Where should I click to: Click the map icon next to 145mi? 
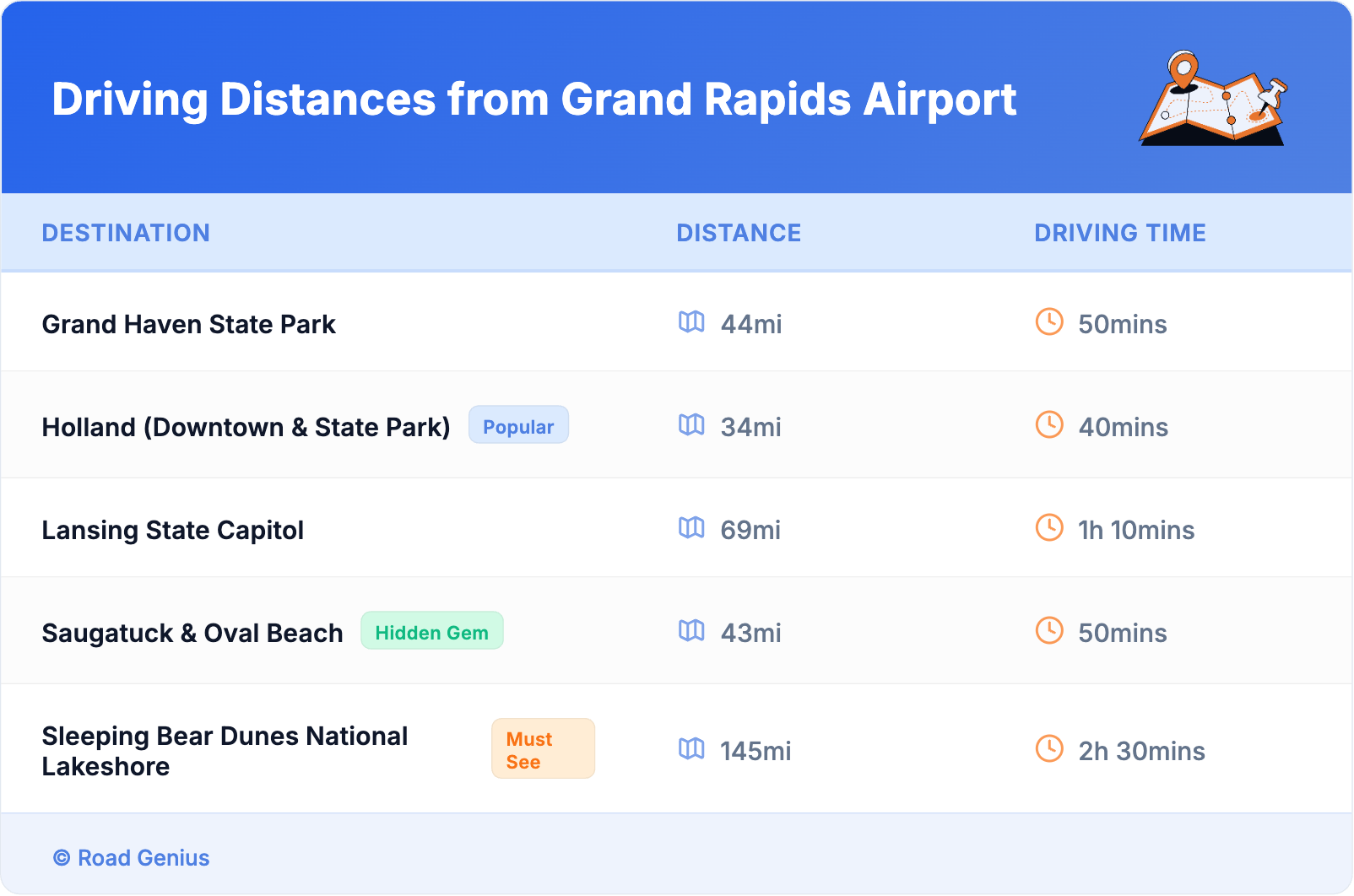tap(691, 749)
